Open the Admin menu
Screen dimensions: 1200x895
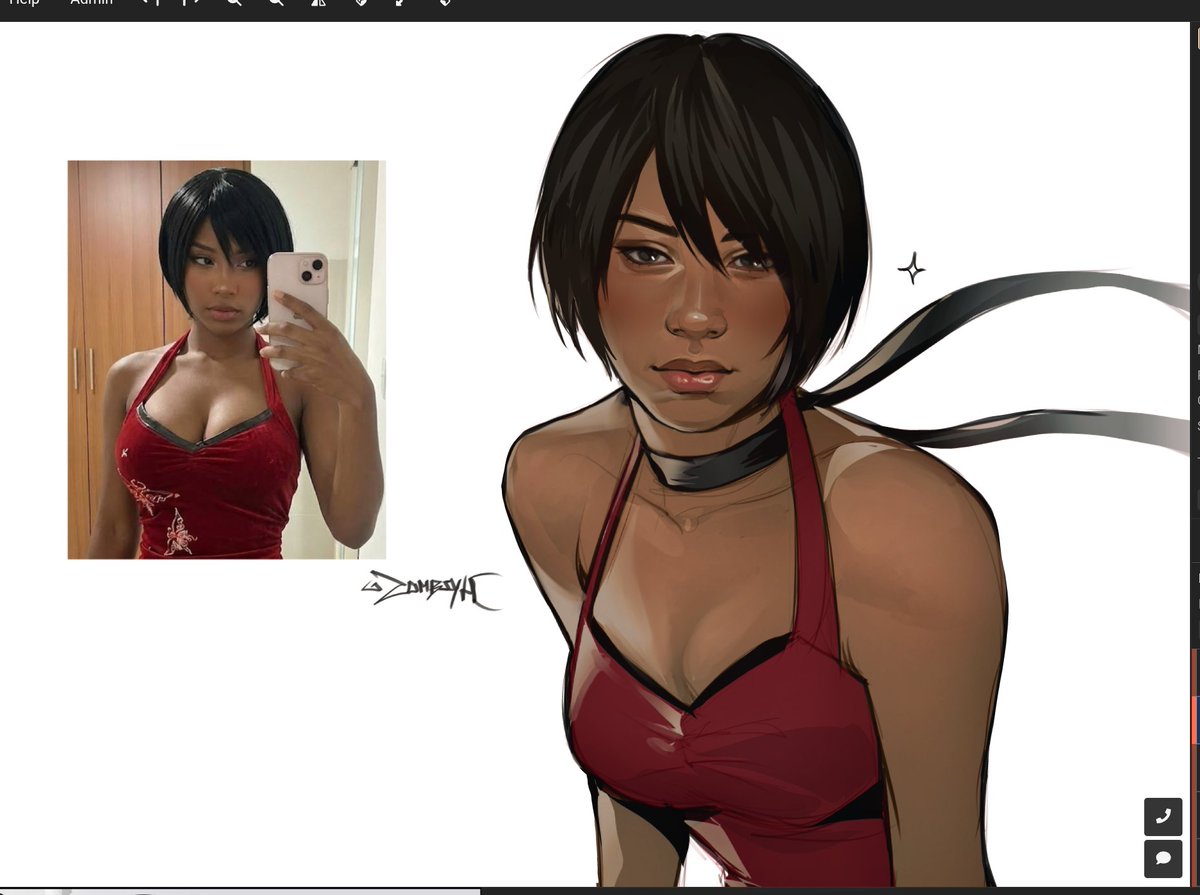pyautogui.click(x=91, y=3)
